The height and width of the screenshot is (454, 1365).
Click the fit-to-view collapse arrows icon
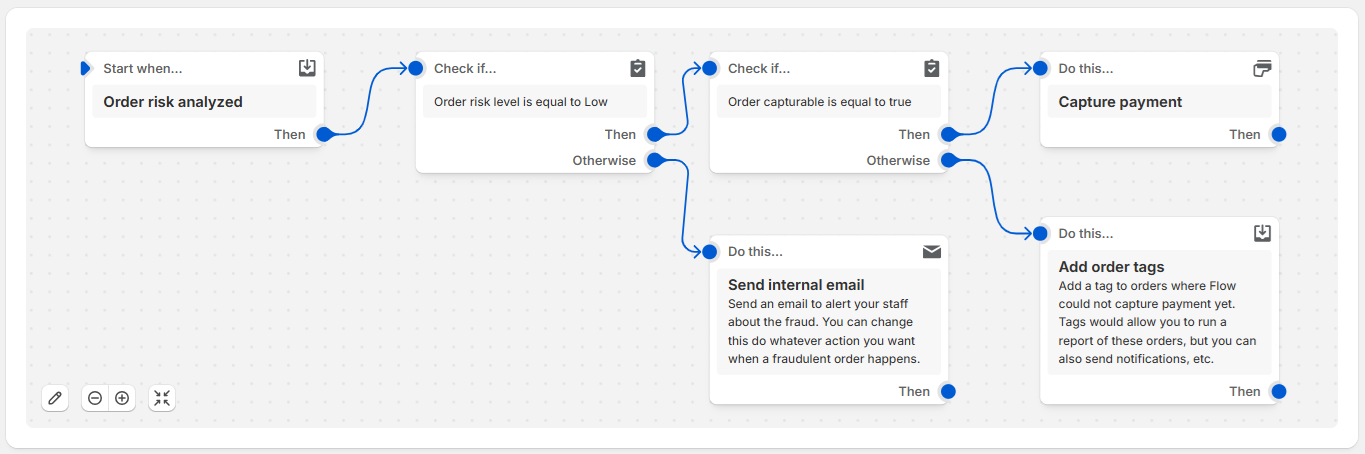(x=162, y=398)
